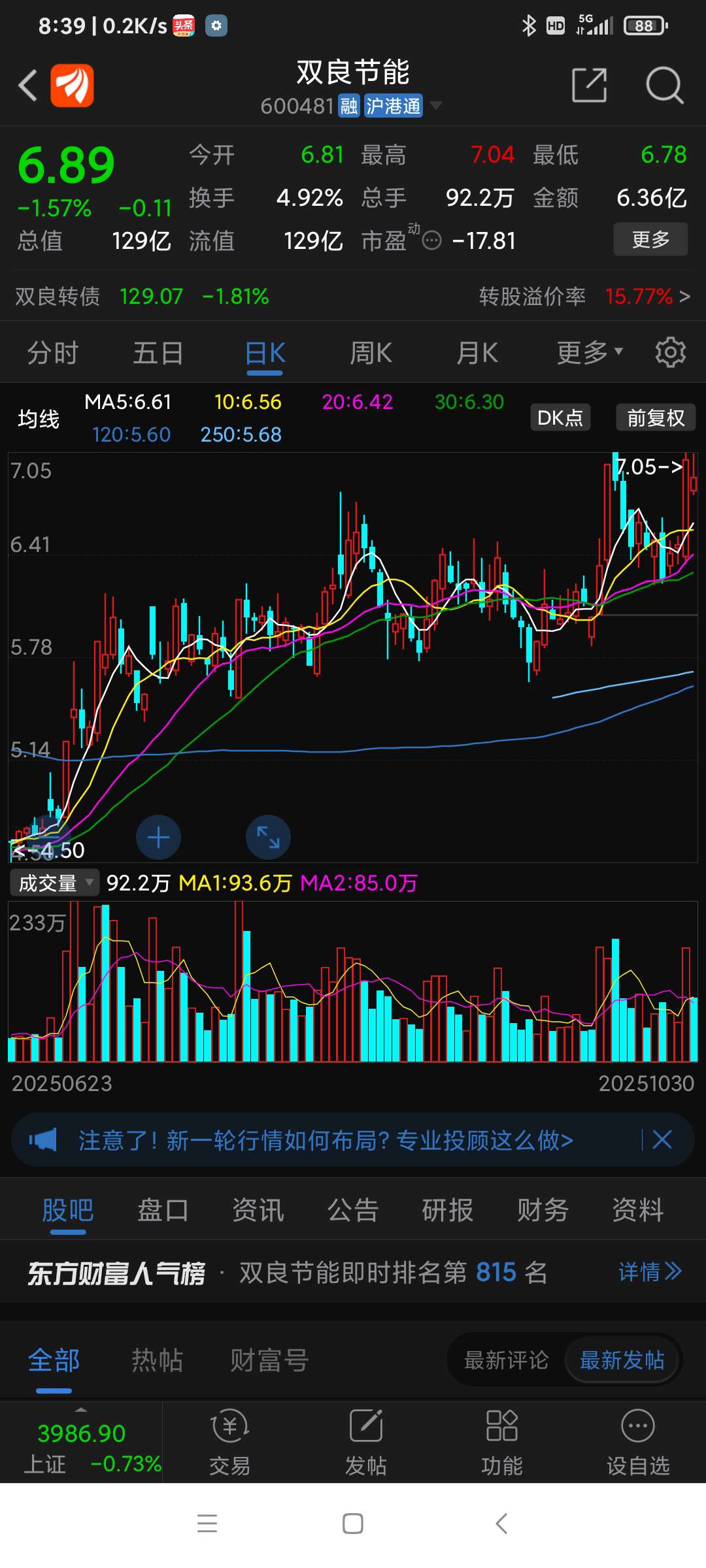This screenshot has height=1568, width=706.
Task: Open the advisor banner text link
Action: point(326,1140)
